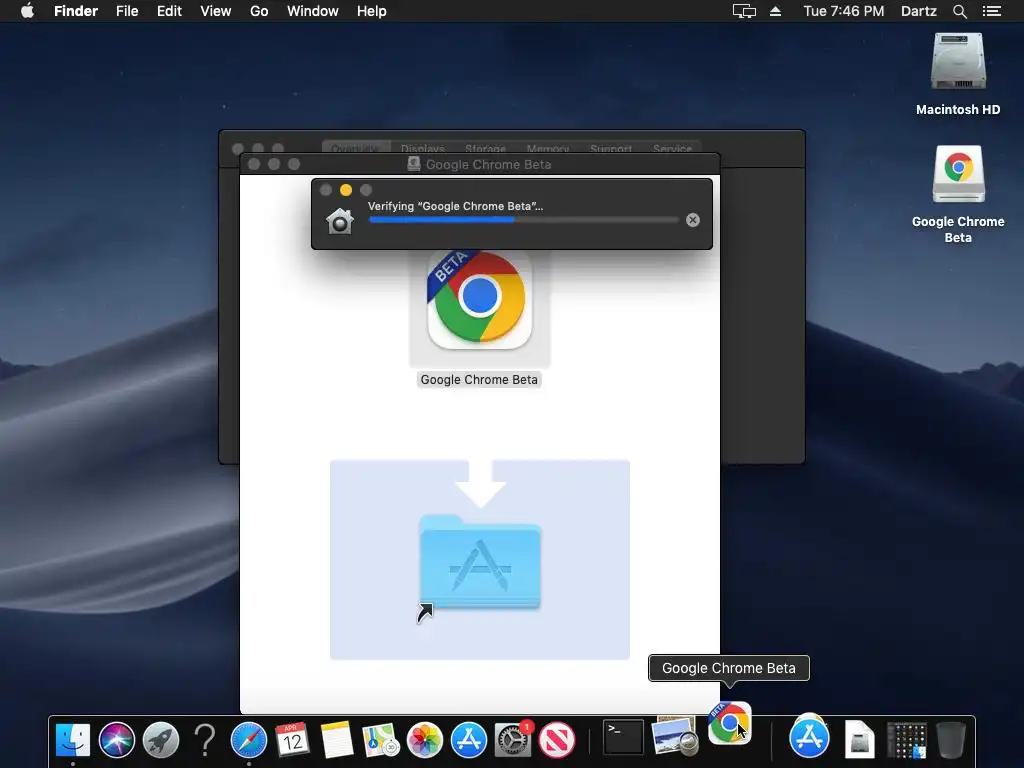The width and height of the screenshot is (1024, 768).
Task: Open the Dartz user menu
Action: pos(919,11)
